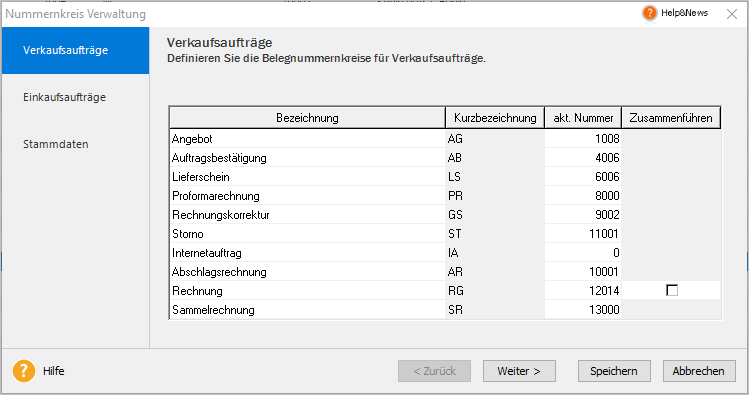Sort by the Bezeichnung column header
This screenshot has width=749, height=395.
(307, 118)
